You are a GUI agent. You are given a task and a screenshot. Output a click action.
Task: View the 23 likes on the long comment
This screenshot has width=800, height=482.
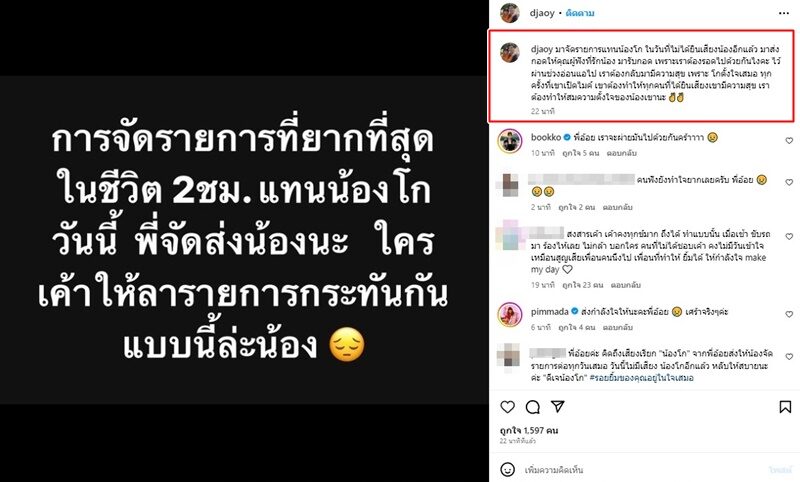pyautogui.click(x=583, y=285)
